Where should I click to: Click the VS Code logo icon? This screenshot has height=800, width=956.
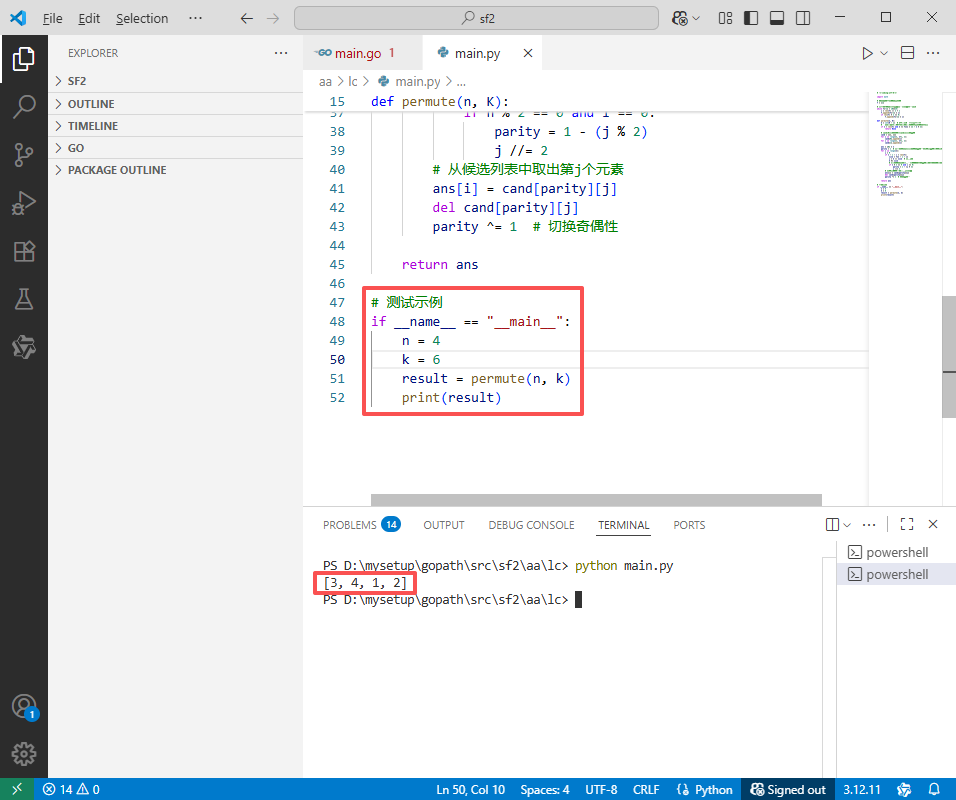pyautogui.click(x=18, y=18)
